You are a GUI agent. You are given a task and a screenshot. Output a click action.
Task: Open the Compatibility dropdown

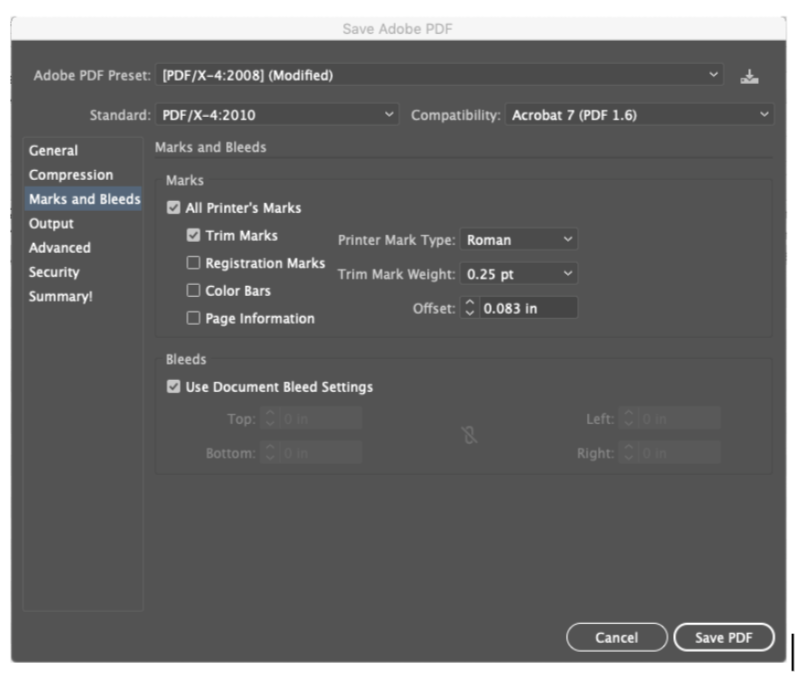pyautogui.click(x=639, y=115)
